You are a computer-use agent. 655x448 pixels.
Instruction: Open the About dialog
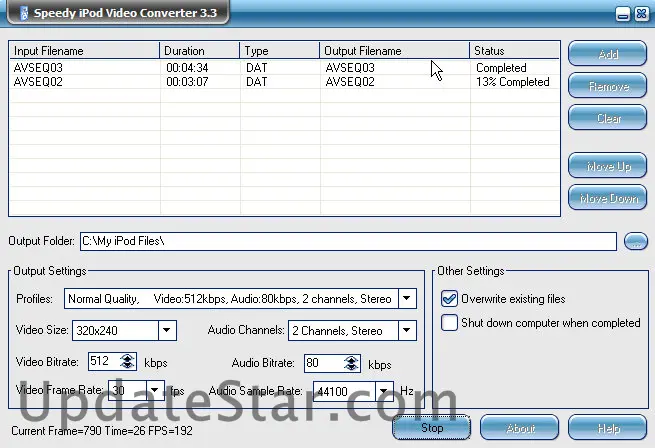point(519,428)
